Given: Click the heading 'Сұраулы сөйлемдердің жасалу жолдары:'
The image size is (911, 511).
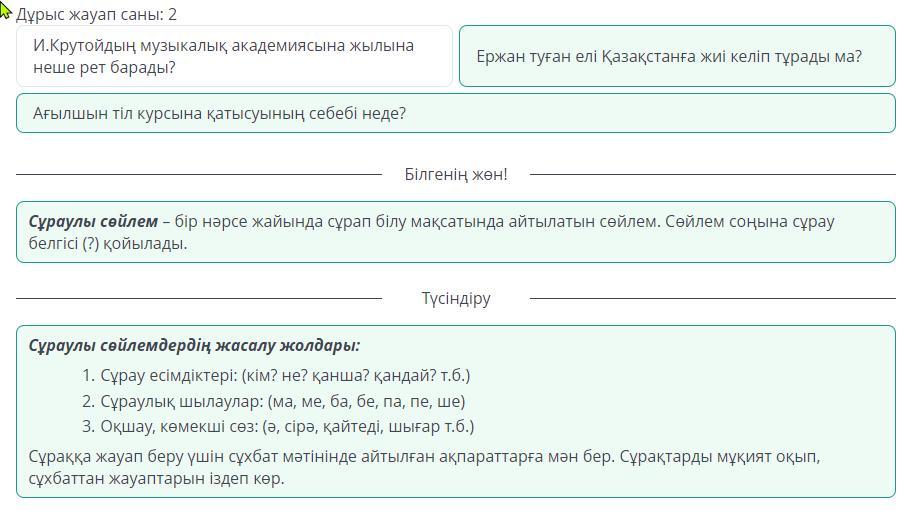Looking at the screenshot, I should click(x=194, y=346).
